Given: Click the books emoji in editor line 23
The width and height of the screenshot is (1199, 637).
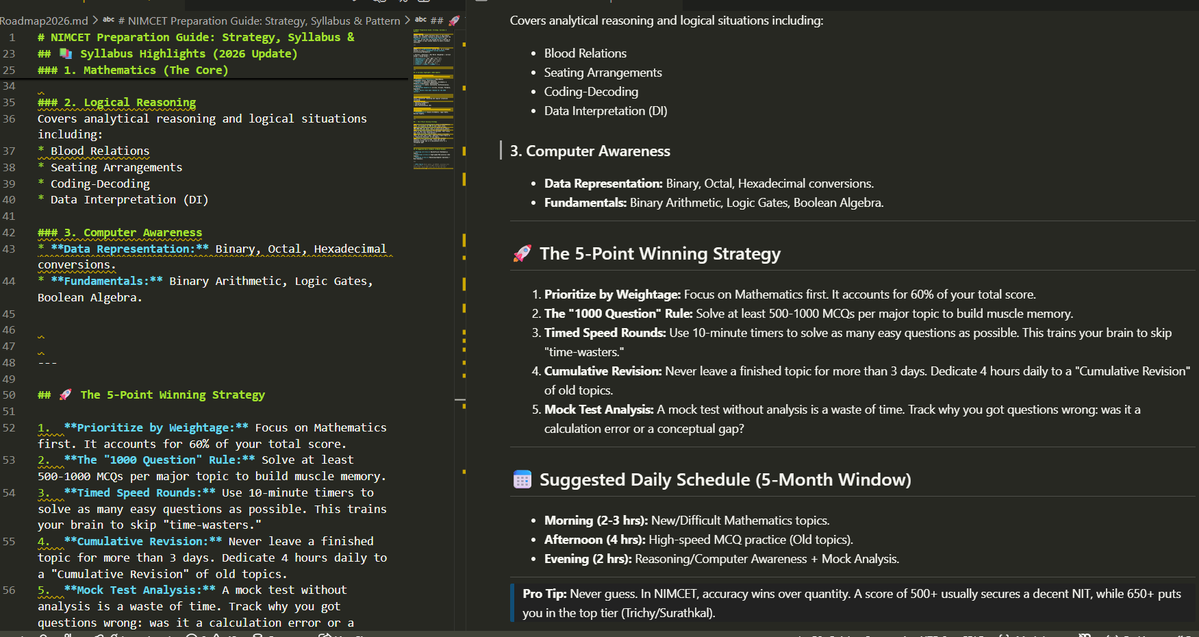Looking at the screenshot, I should click(64, 54).
